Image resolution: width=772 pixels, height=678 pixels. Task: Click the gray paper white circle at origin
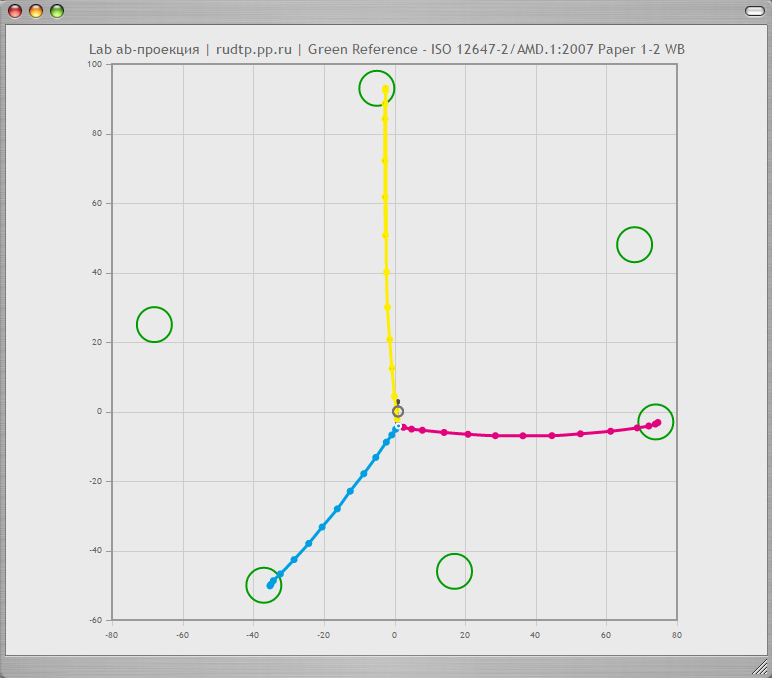tap(398, 411)
